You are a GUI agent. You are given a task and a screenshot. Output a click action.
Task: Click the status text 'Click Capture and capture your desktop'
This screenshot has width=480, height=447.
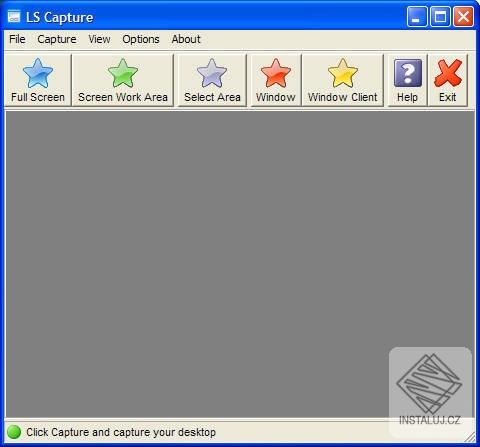pyautogui.click(x=121, y=432)
